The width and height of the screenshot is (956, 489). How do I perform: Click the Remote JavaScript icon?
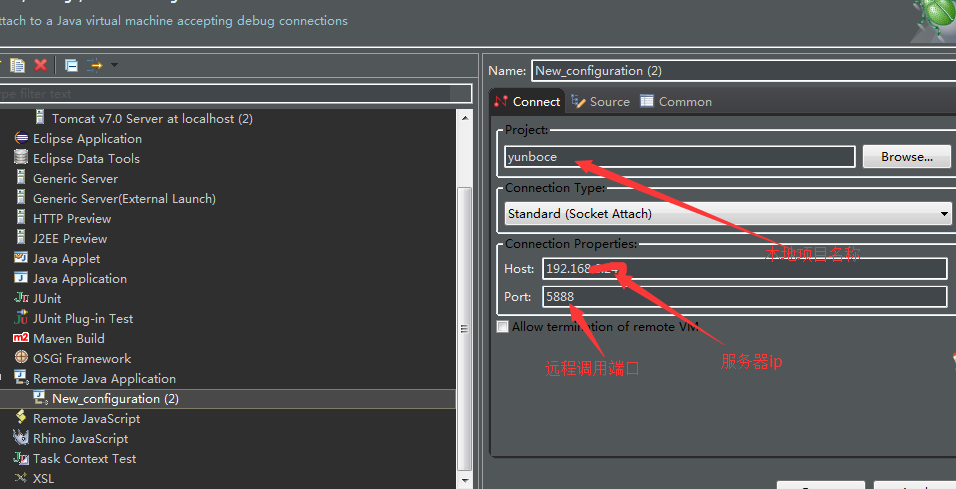pos(21,418)
